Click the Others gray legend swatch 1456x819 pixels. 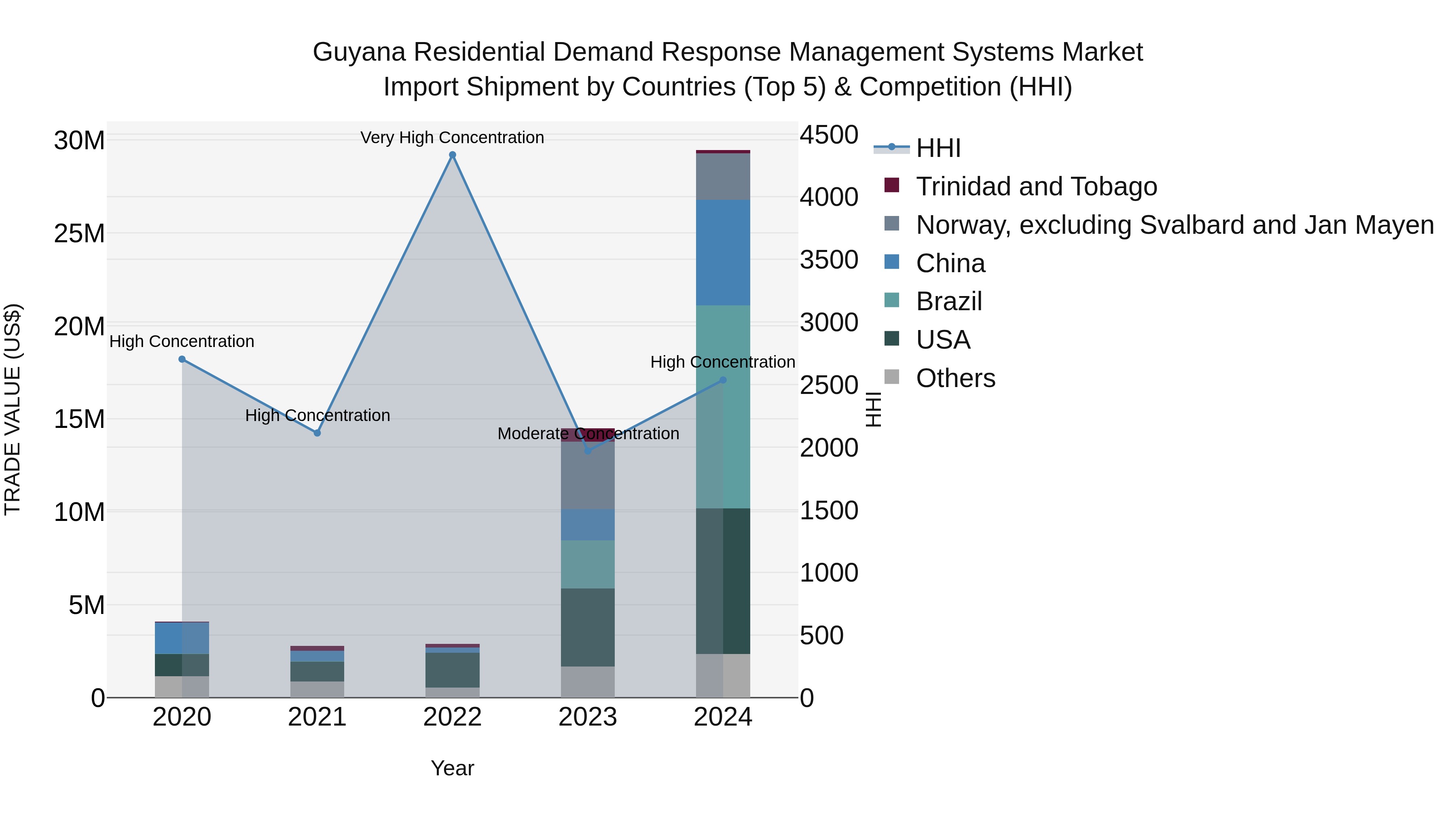point(891,377)
